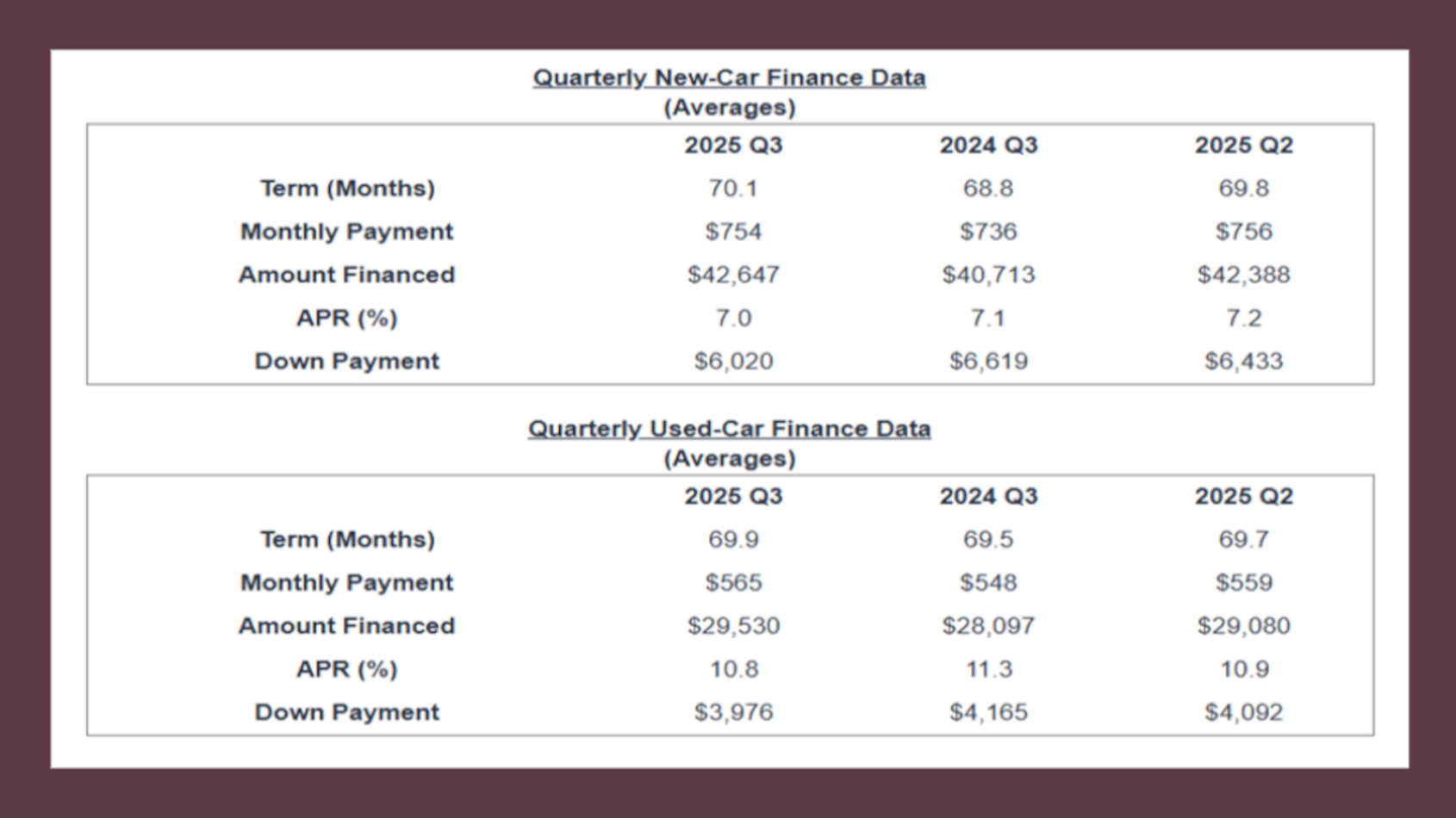Click the $6,020 down payment value
The height and width of the screenshot is (818, 1456).
click(733, 362)
